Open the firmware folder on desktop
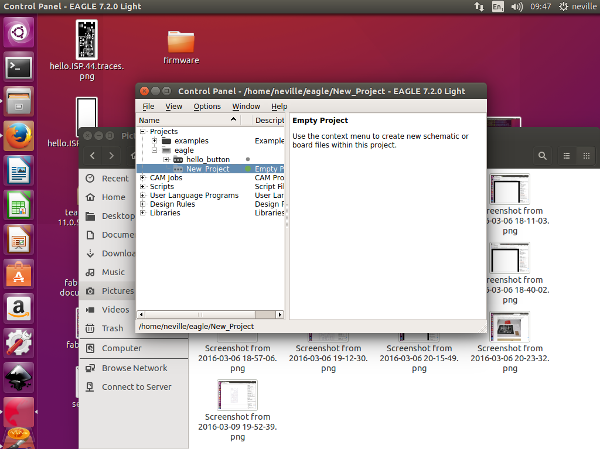This screenshot has height=449, width=600. point(181,47)
